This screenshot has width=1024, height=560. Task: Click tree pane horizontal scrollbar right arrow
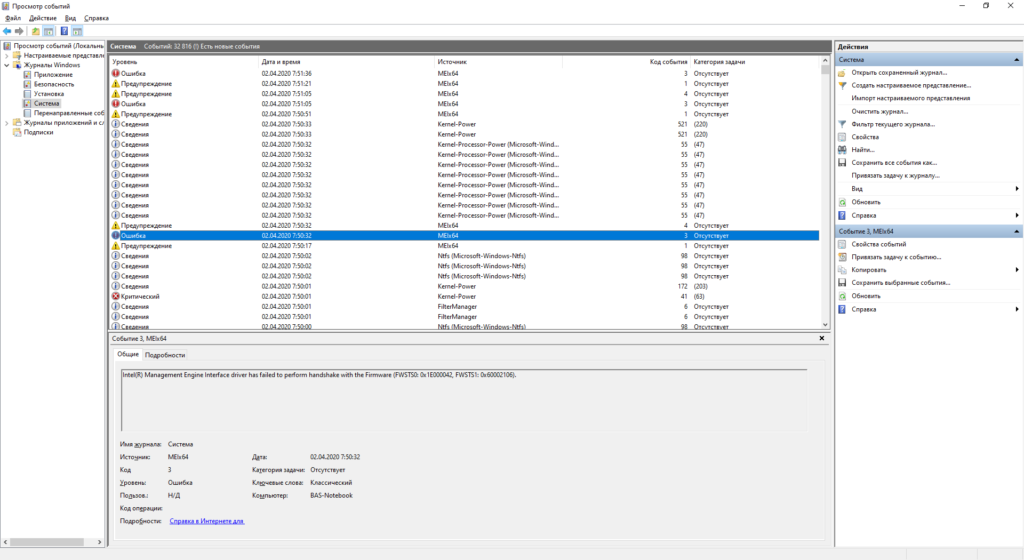[99, 542]
